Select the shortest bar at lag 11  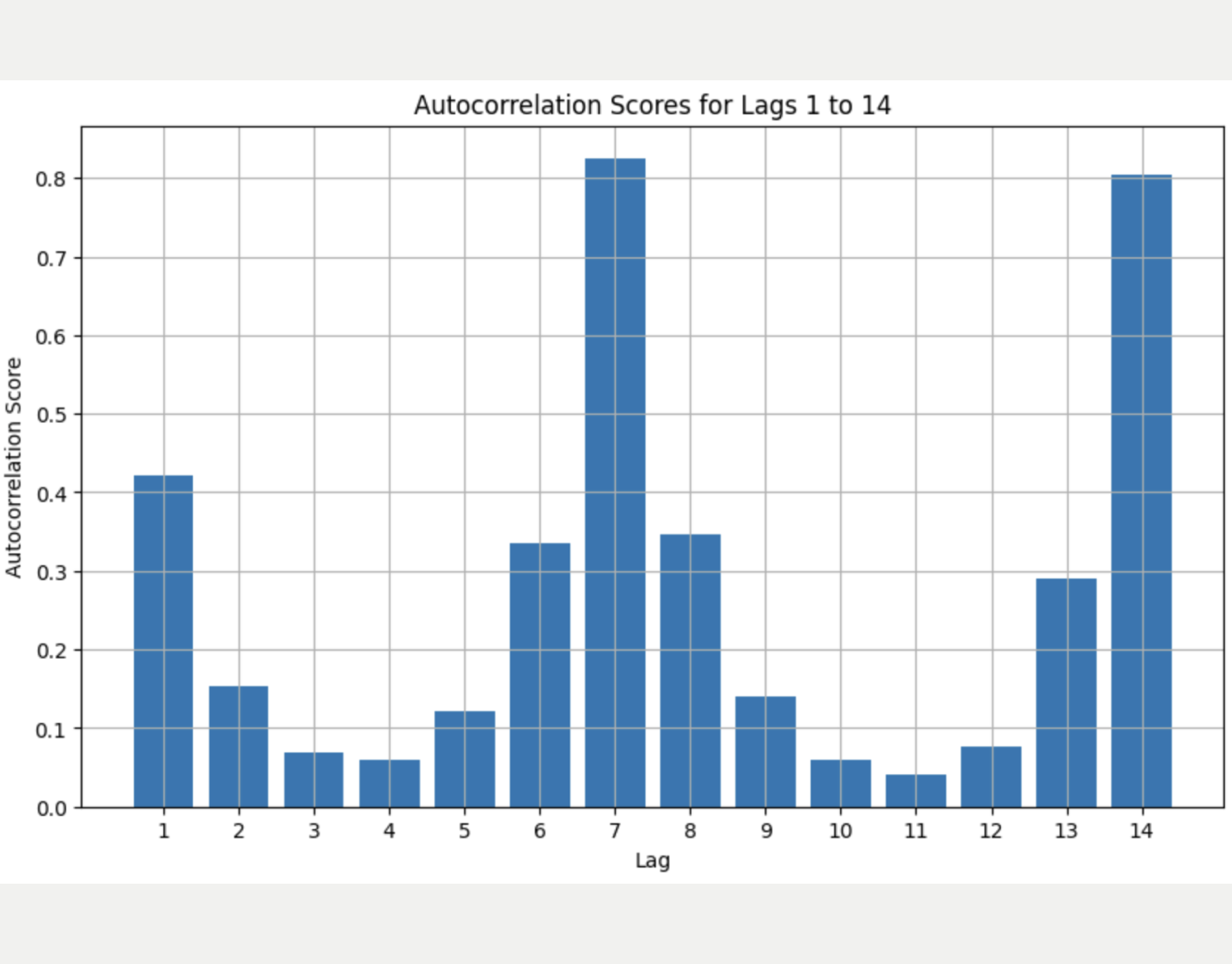point(916,791)
